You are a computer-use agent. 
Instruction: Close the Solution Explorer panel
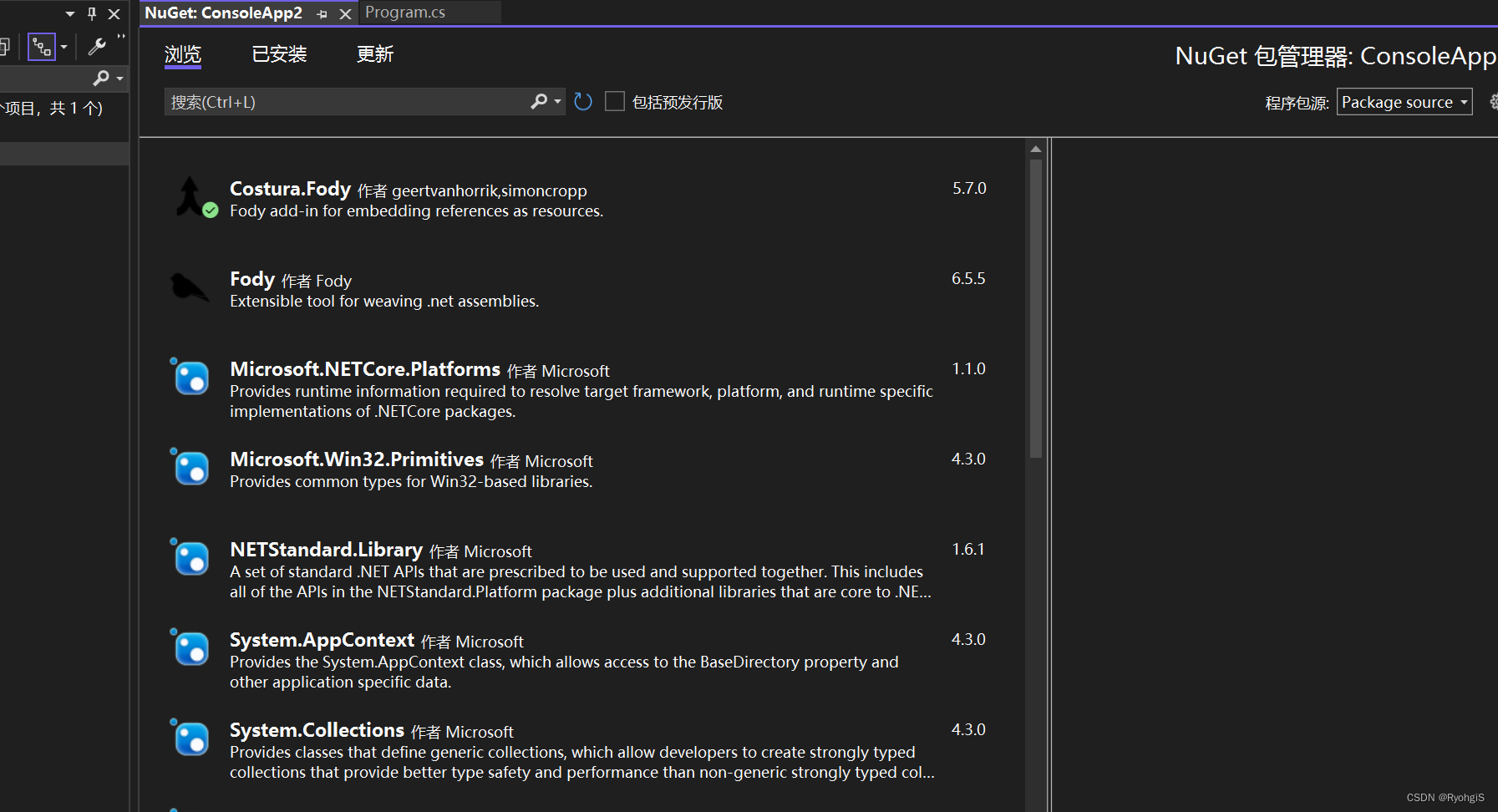(114, 13)
